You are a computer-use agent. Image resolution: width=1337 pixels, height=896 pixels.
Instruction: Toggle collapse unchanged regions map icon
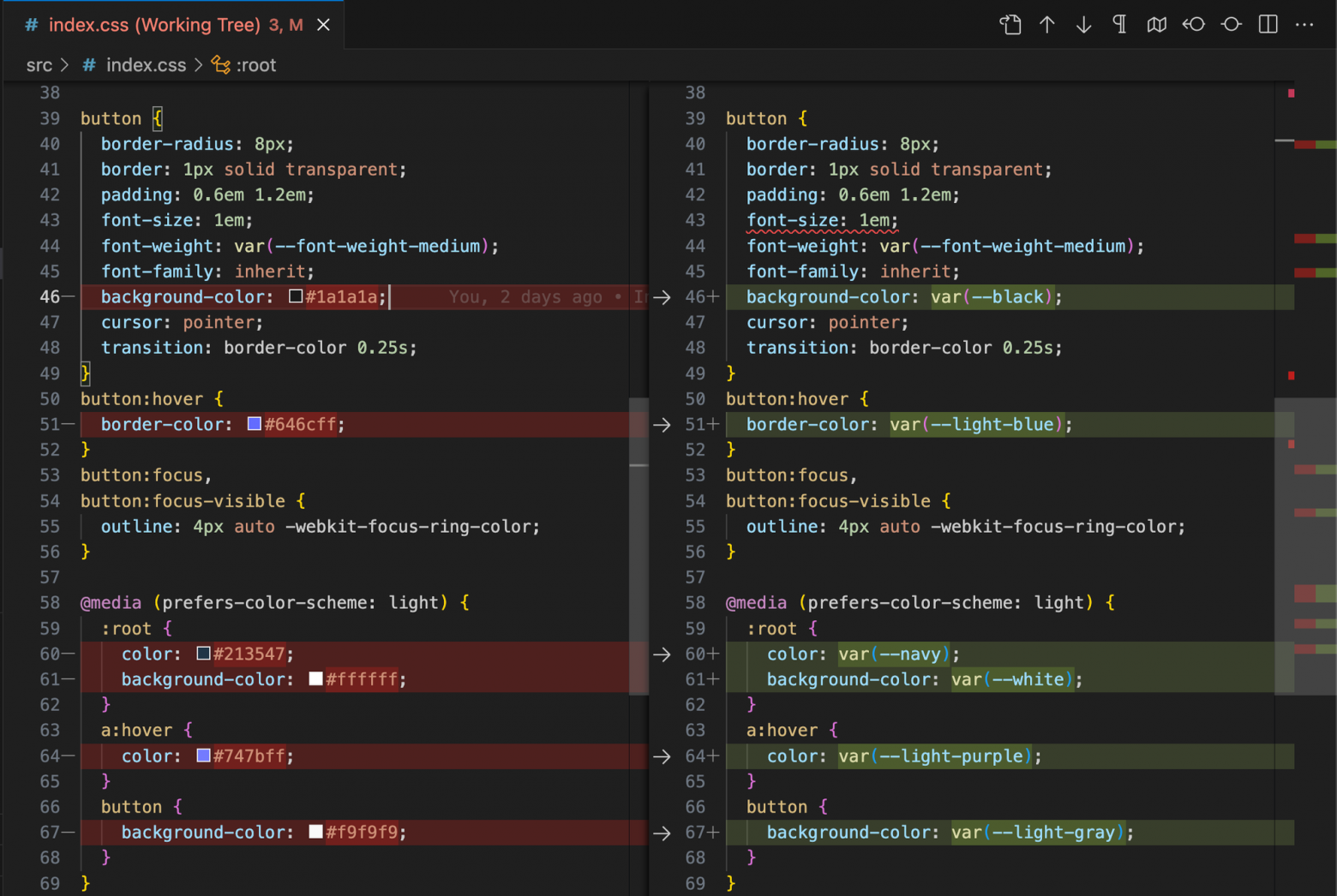tap(1156, 25)
